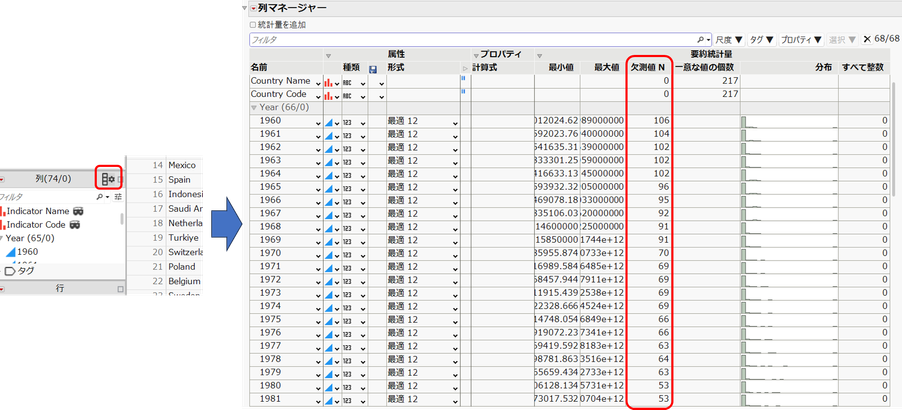Open the 形式 format dropdown for 1968
The width and height of the screenshot is (902, 410).
[x=455, y=229]
